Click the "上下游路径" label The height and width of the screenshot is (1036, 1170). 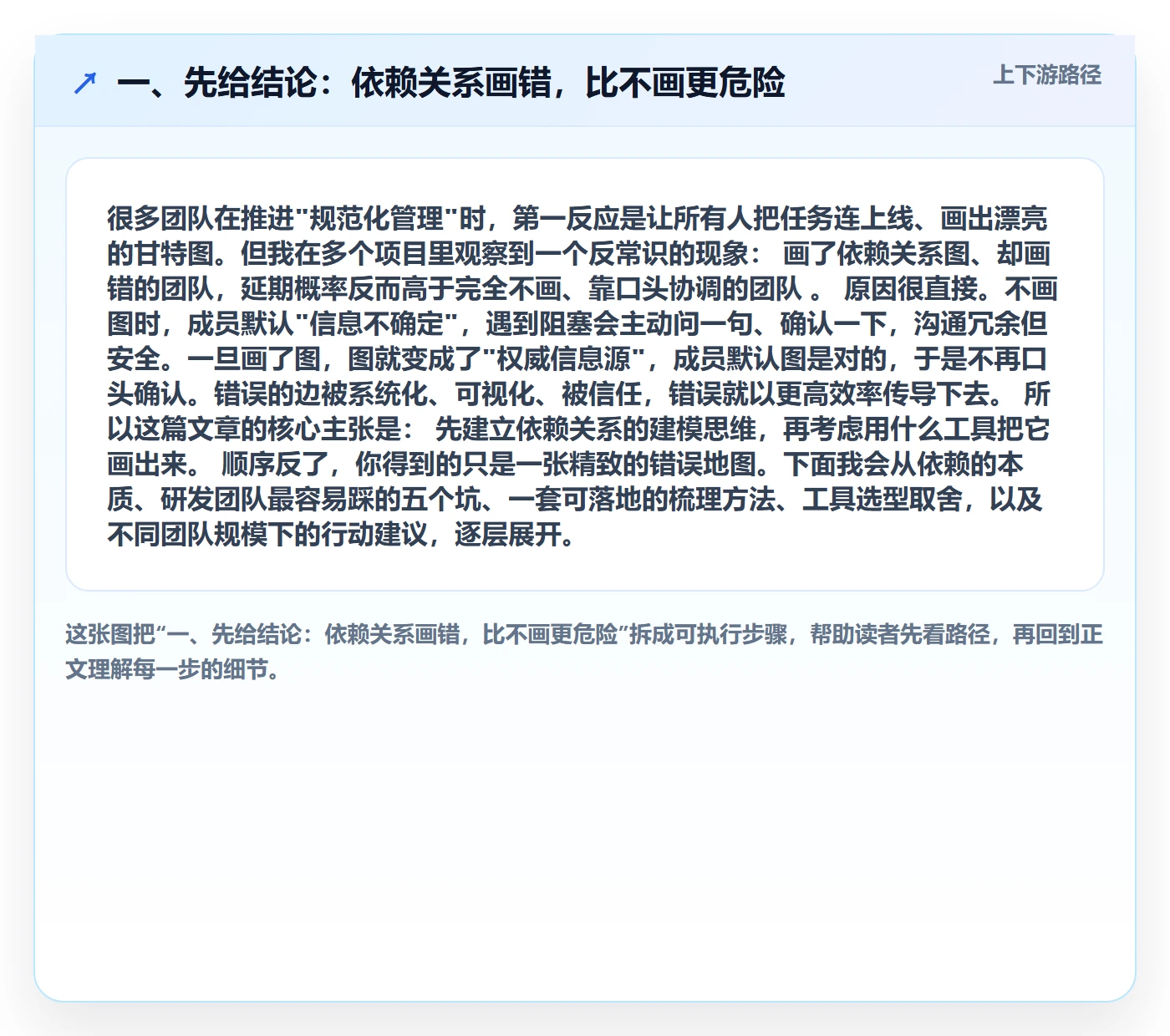[x=1047, y=75]
